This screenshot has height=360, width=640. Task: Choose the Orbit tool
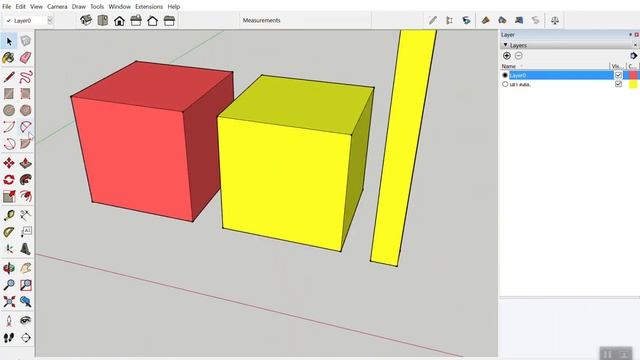click(x=9, y=268)
